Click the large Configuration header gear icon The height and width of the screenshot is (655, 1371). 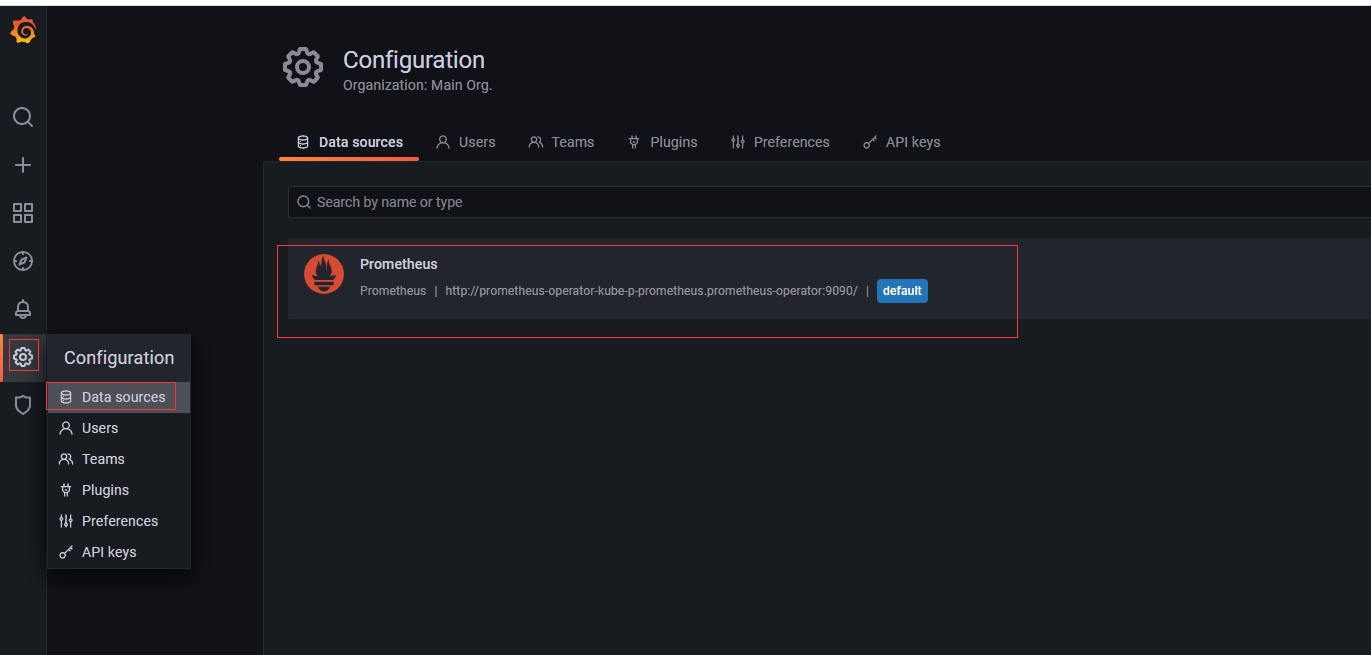point(303,67)
